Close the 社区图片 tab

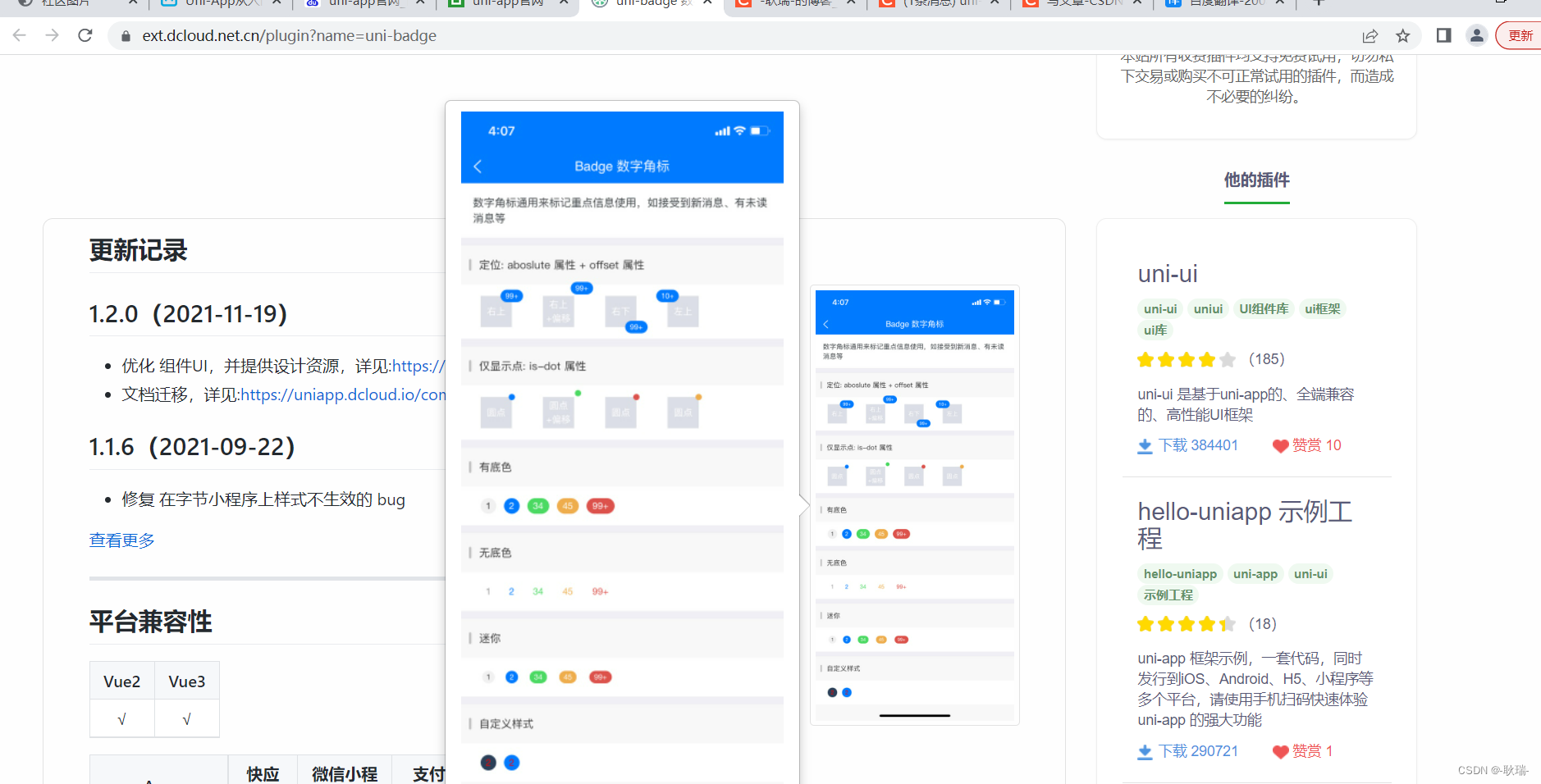(133, 2)
